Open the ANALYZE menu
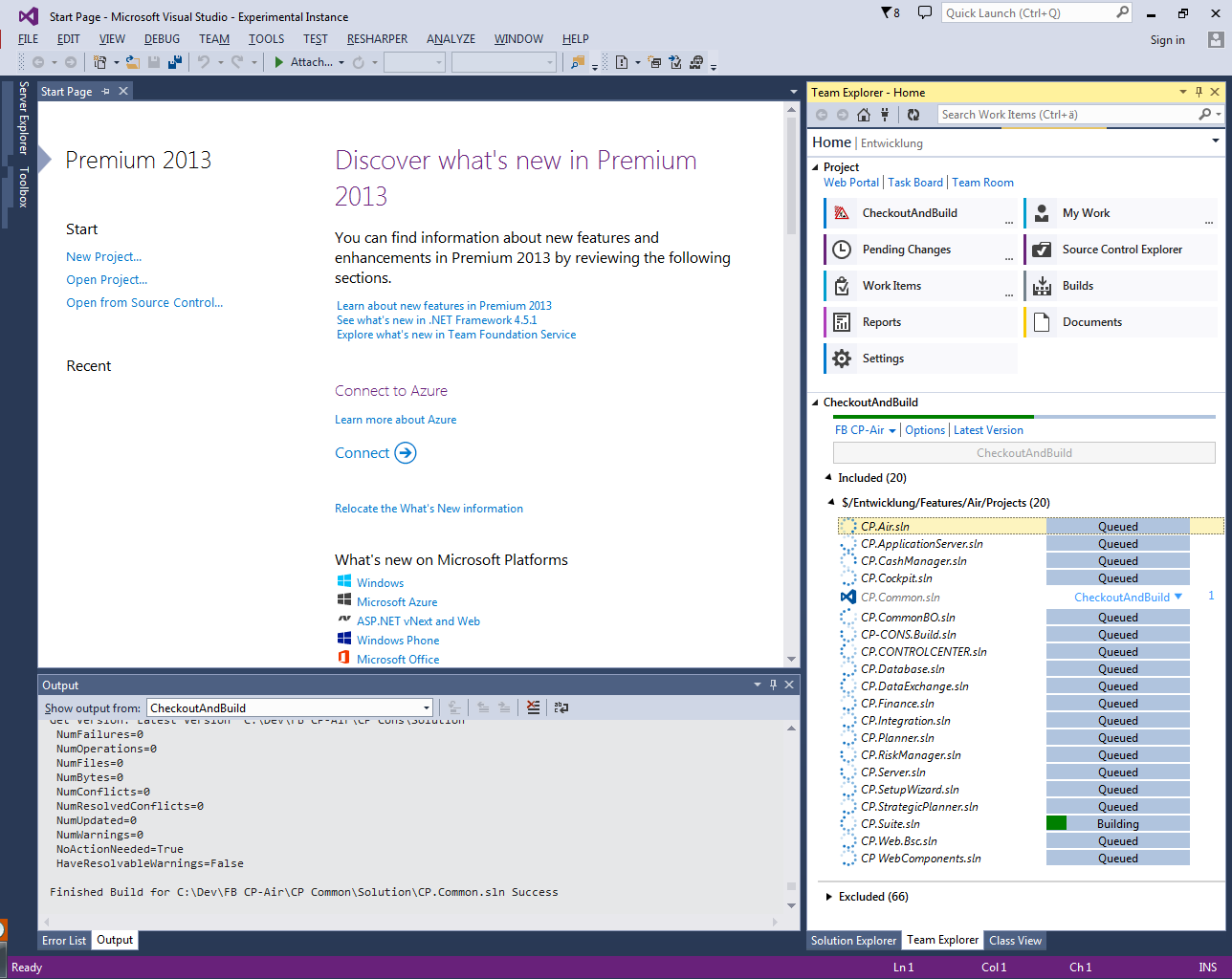Image resolution: width=1232 pixels, height=979 pixels. pos(451,39)
